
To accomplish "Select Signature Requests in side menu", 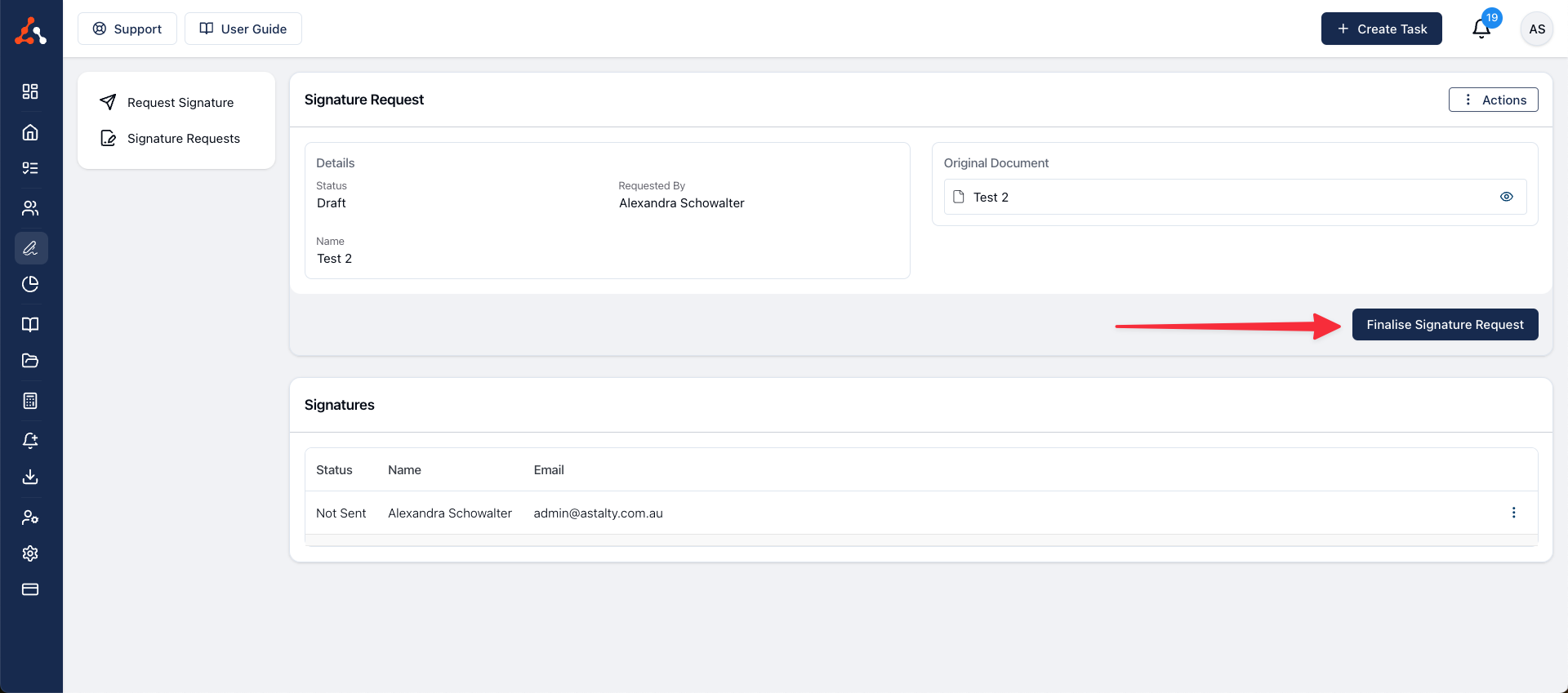I will tap(183, 139).
